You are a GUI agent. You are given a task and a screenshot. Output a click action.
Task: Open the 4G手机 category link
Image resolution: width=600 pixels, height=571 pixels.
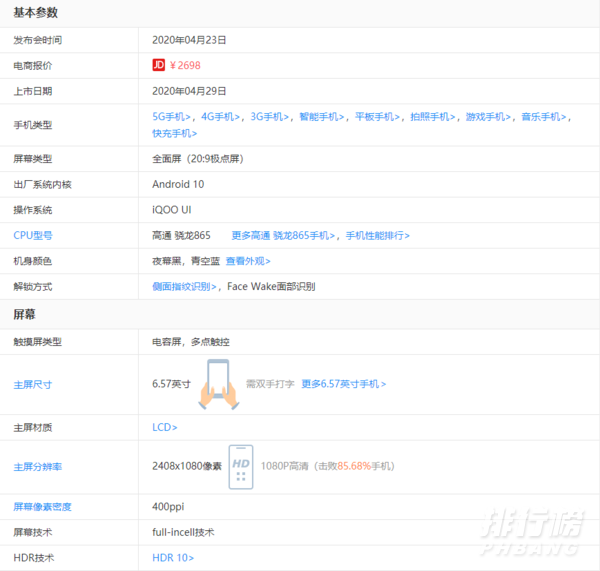(220, 117)
